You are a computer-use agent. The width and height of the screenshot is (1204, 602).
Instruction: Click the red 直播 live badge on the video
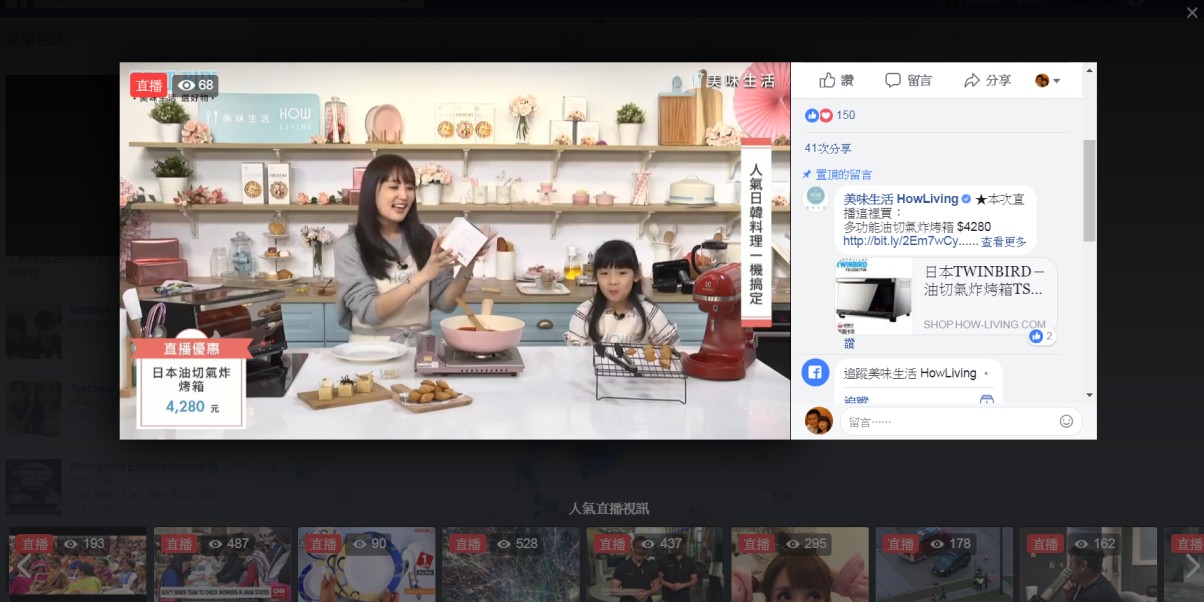[149, 85]
